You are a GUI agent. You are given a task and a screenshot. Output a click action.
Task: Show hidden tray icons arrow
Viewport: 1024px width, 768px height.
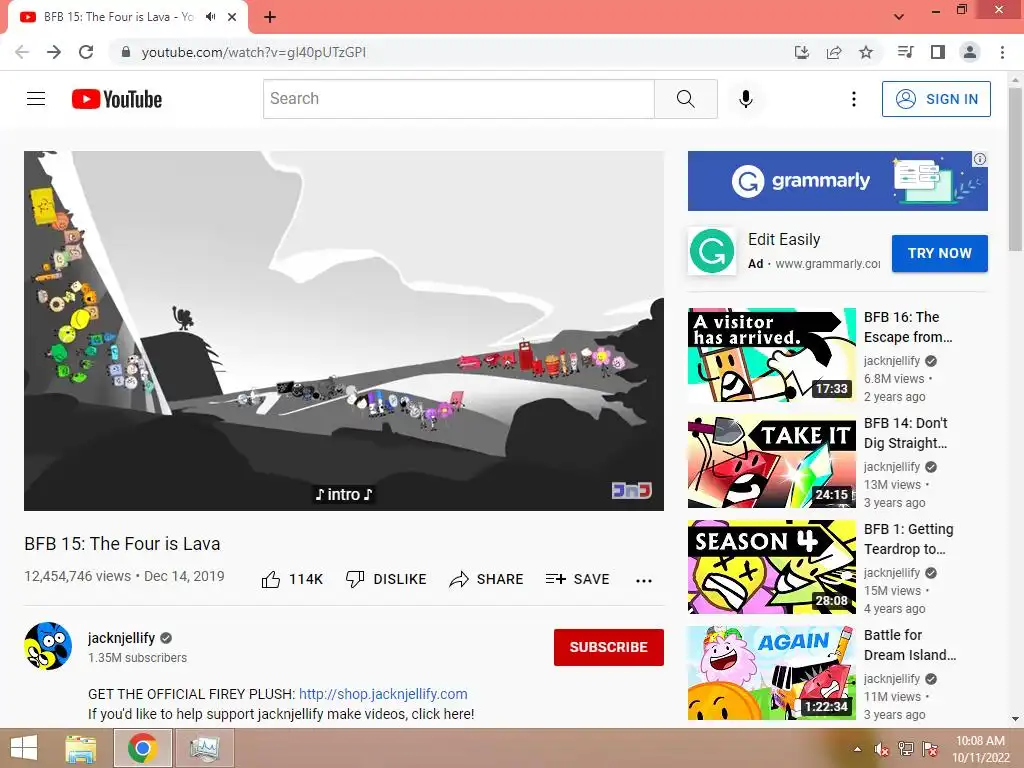[x=857, y=749]
